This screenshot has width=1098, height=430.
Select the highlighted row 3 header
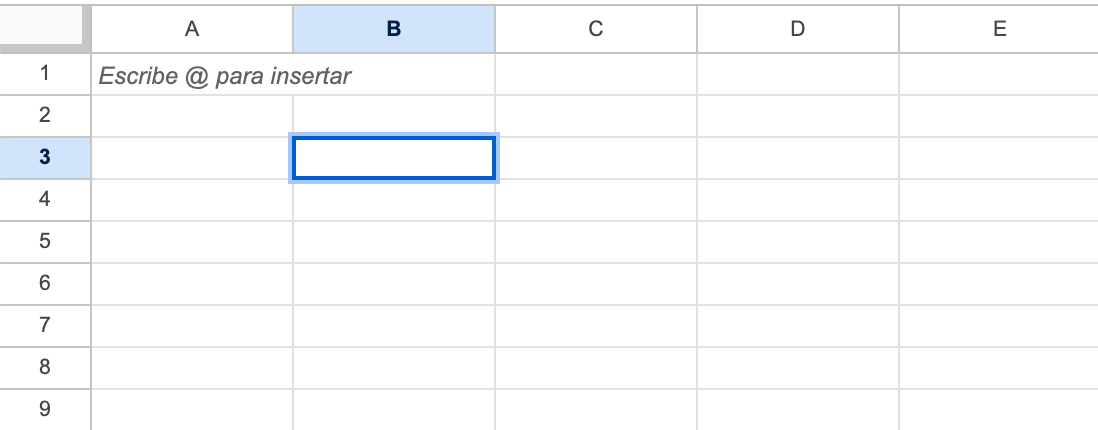click(x=45, y=158)
